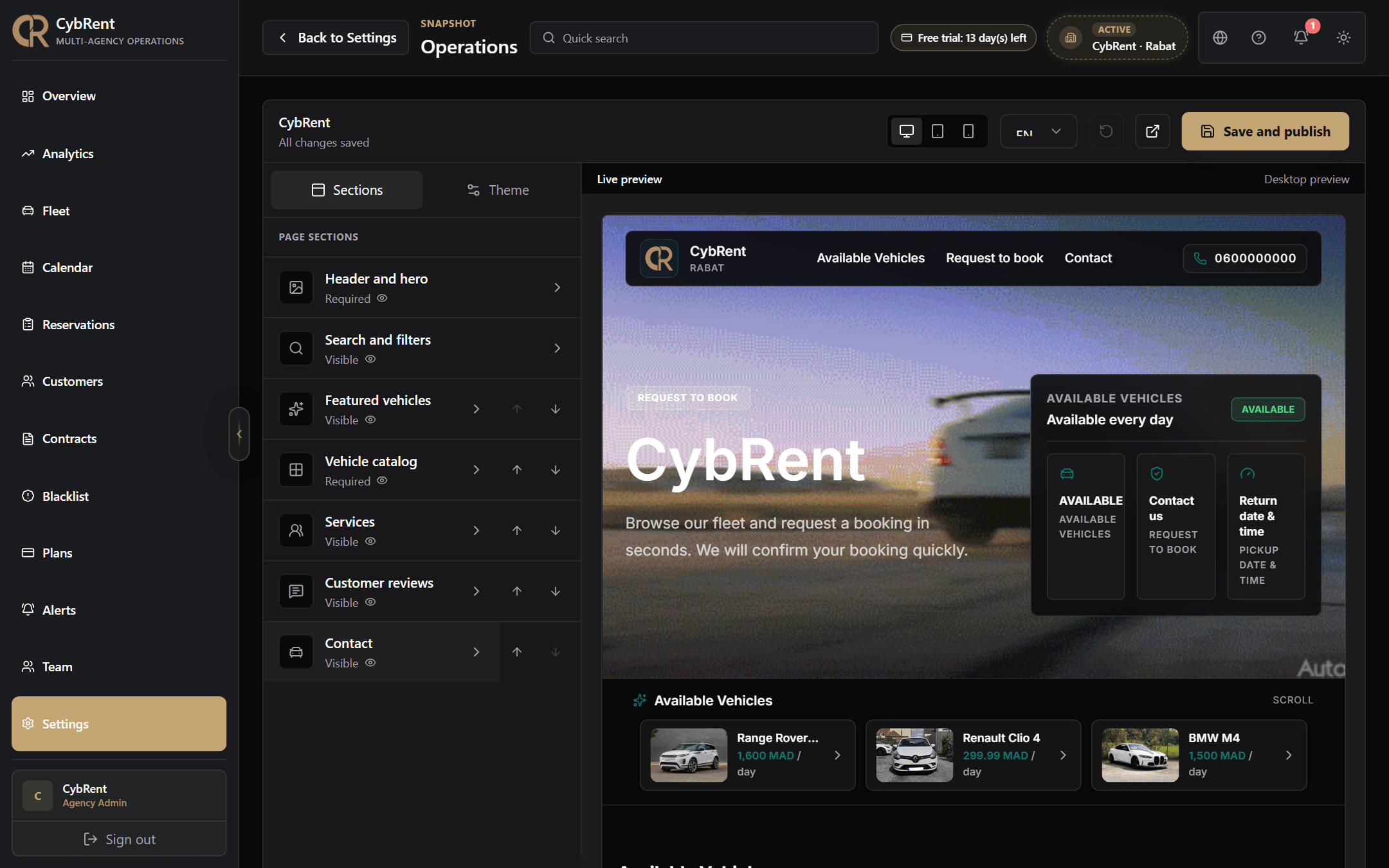This screenshot has height=868, width=1389.
Task: Open Blacklist in sidebar
Action: point(119,496)
